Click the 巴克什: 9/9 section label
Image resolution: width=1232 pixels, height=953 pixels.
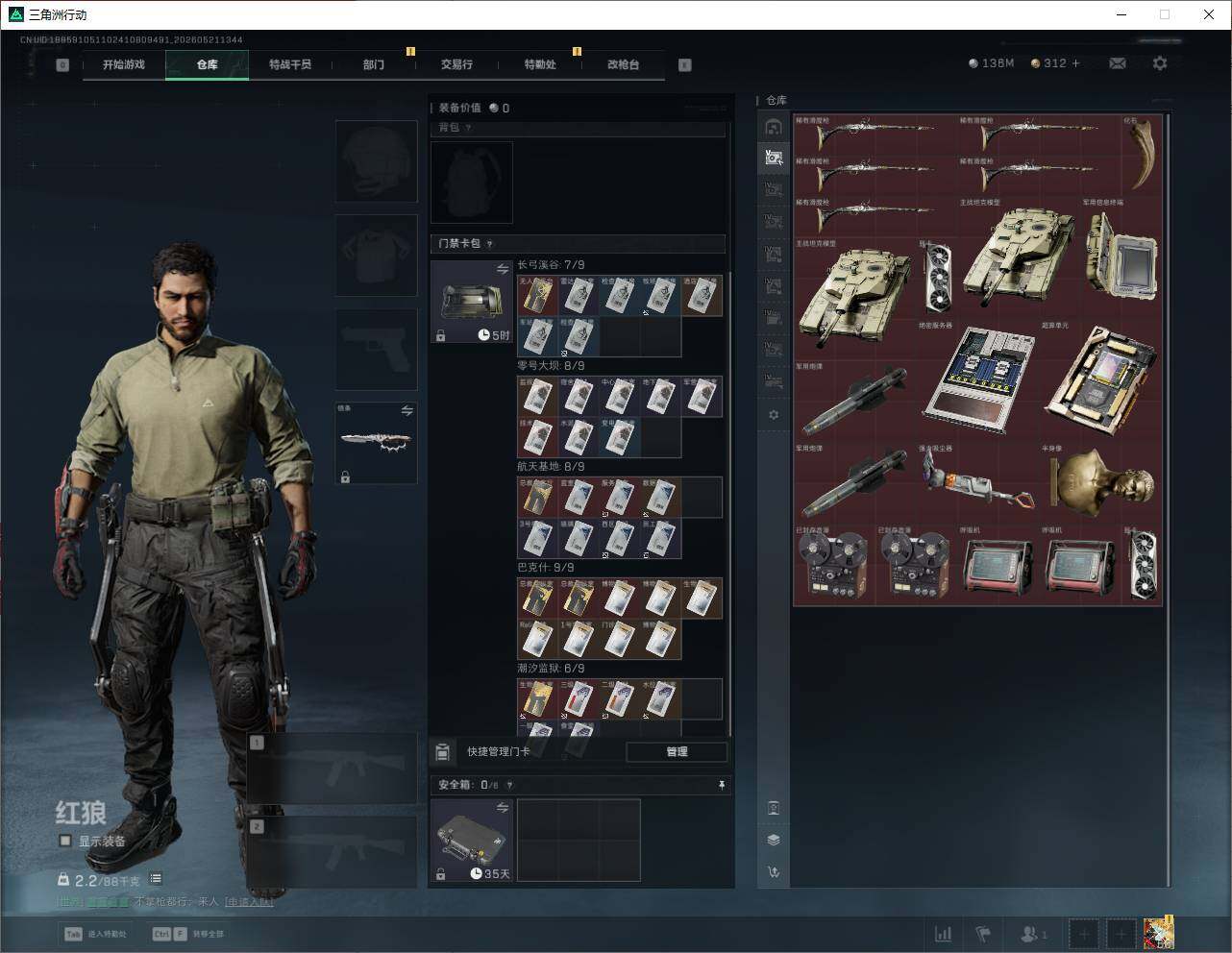point(546,568)
